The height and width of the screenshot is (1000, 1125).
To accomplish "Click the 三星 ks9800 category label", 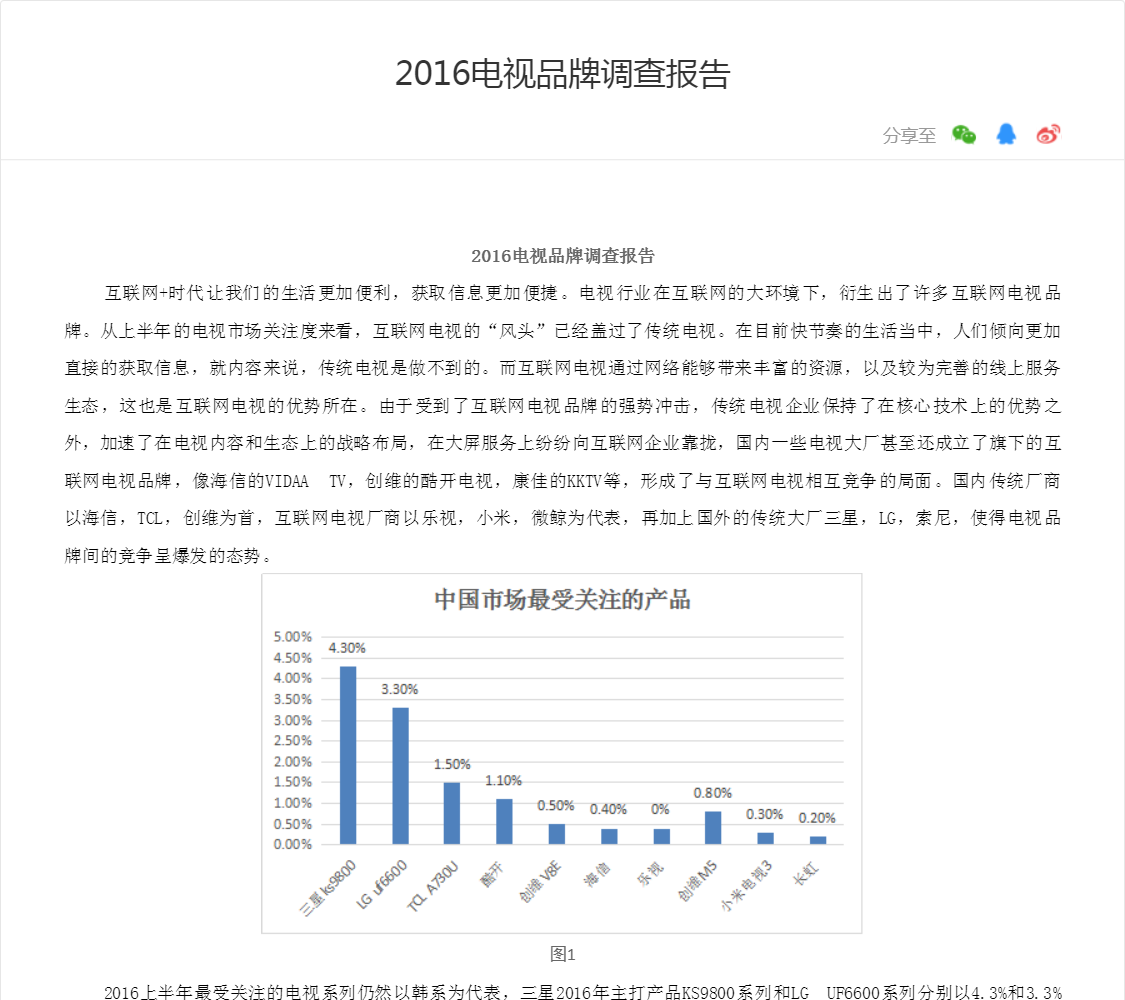I will [327, 888].
